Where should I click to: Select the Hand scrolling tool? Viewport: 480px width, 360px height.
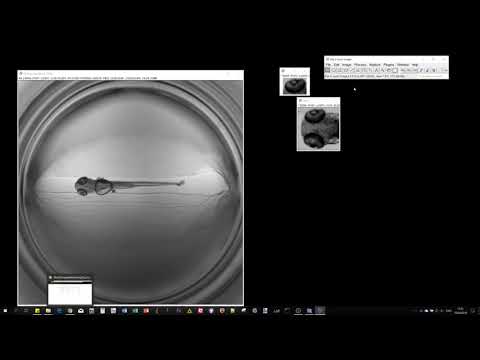pos(389,70)
